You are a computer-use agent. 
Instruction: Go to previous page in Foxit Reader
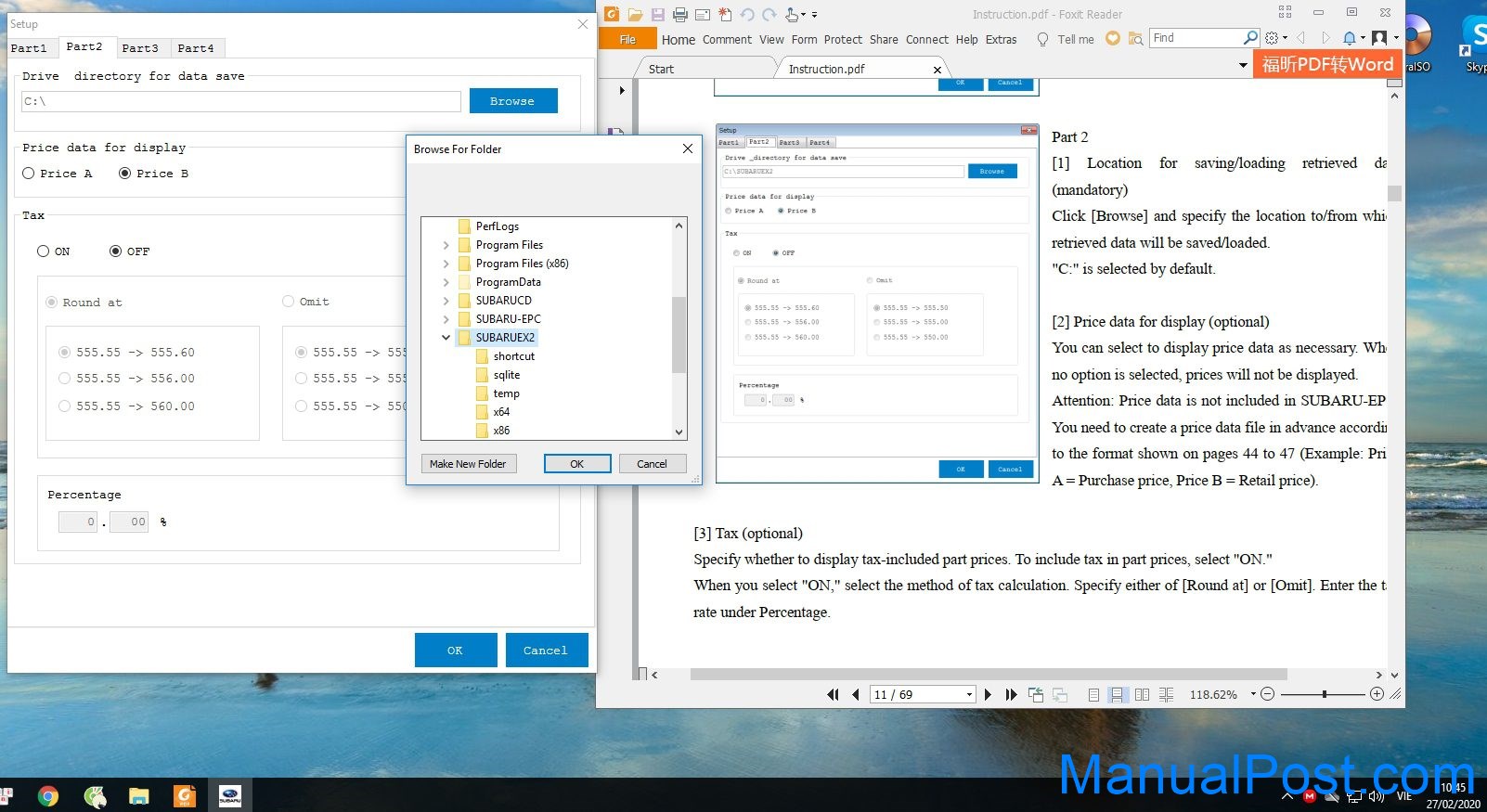pos(855,694)
